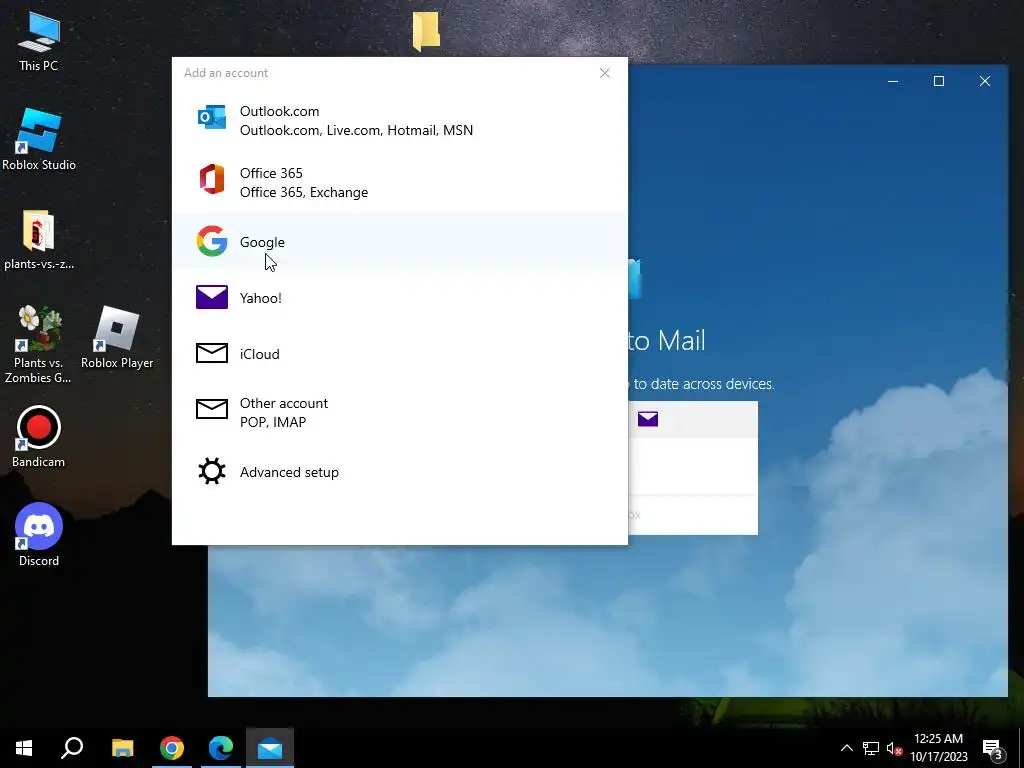The width and height of the screenshot is (1024, 768).
Task: Select the plants-vs.-z... archive icon
Action: click(x=39, y=240)
